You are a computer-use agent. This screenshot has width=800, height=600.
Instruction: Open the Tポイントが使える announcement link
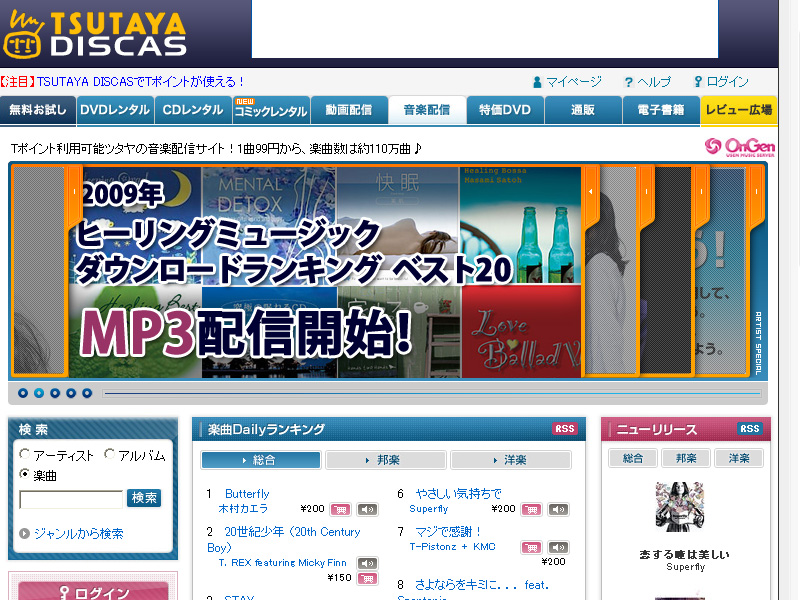pos(140,82)
